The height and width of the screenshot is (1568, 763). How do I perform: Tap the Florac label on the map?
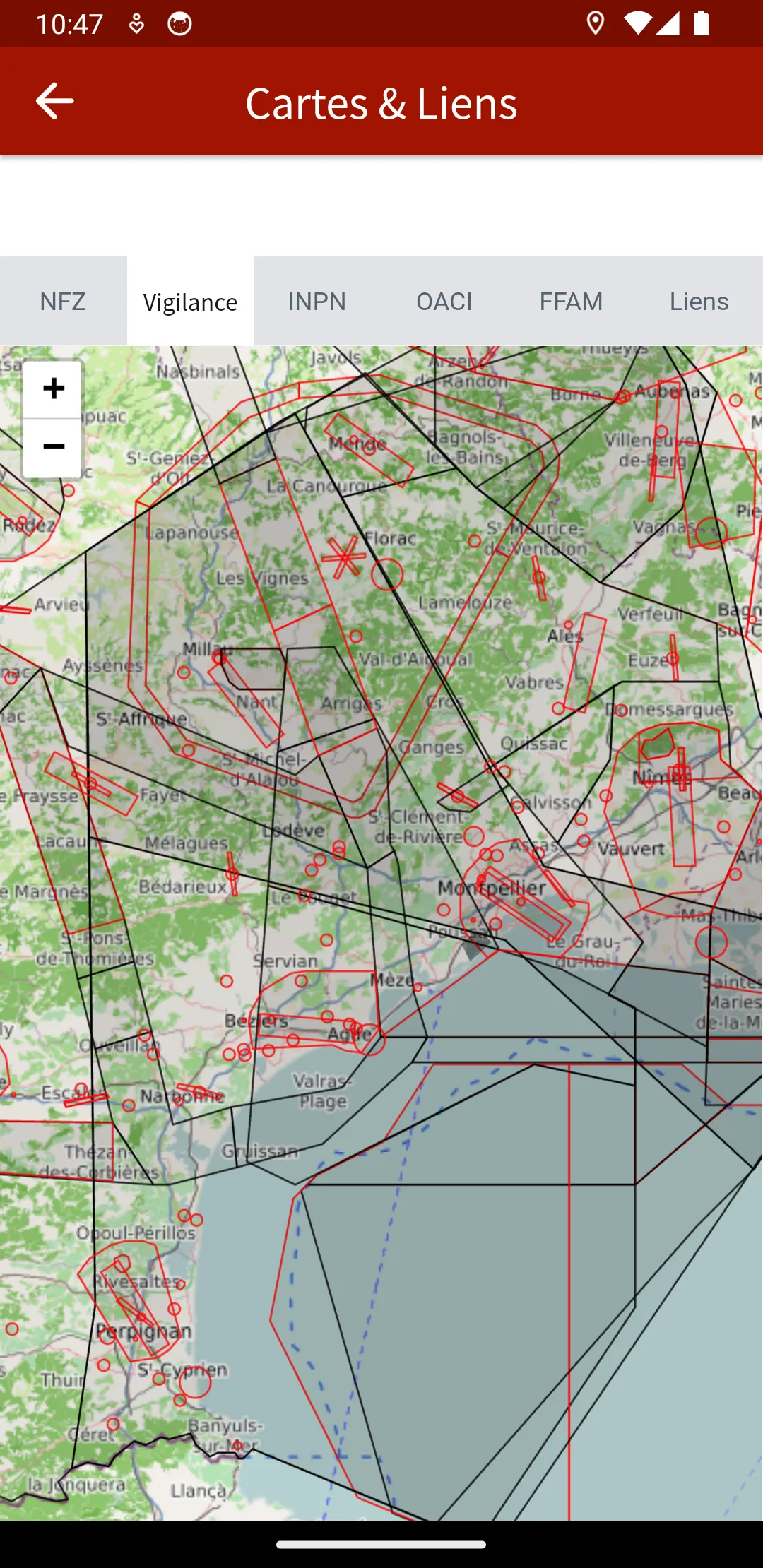391,538
